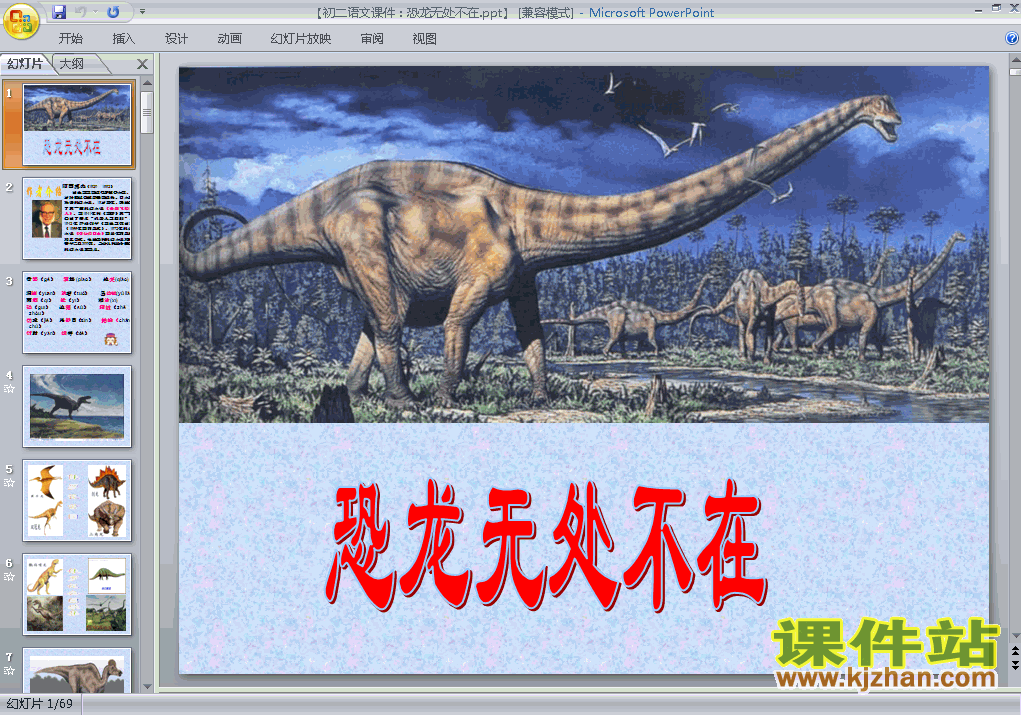Select slide 6 thumbnail
This screenshot has width=1021, height=715.
click(x=77, y=594)
